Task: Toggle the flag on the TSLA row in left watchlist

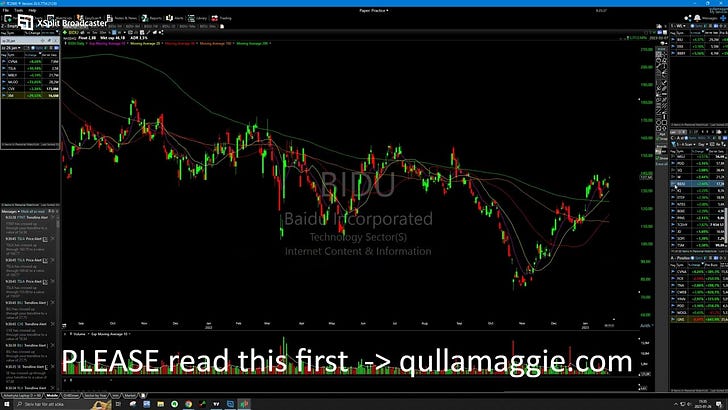Action: coord(4,68)
